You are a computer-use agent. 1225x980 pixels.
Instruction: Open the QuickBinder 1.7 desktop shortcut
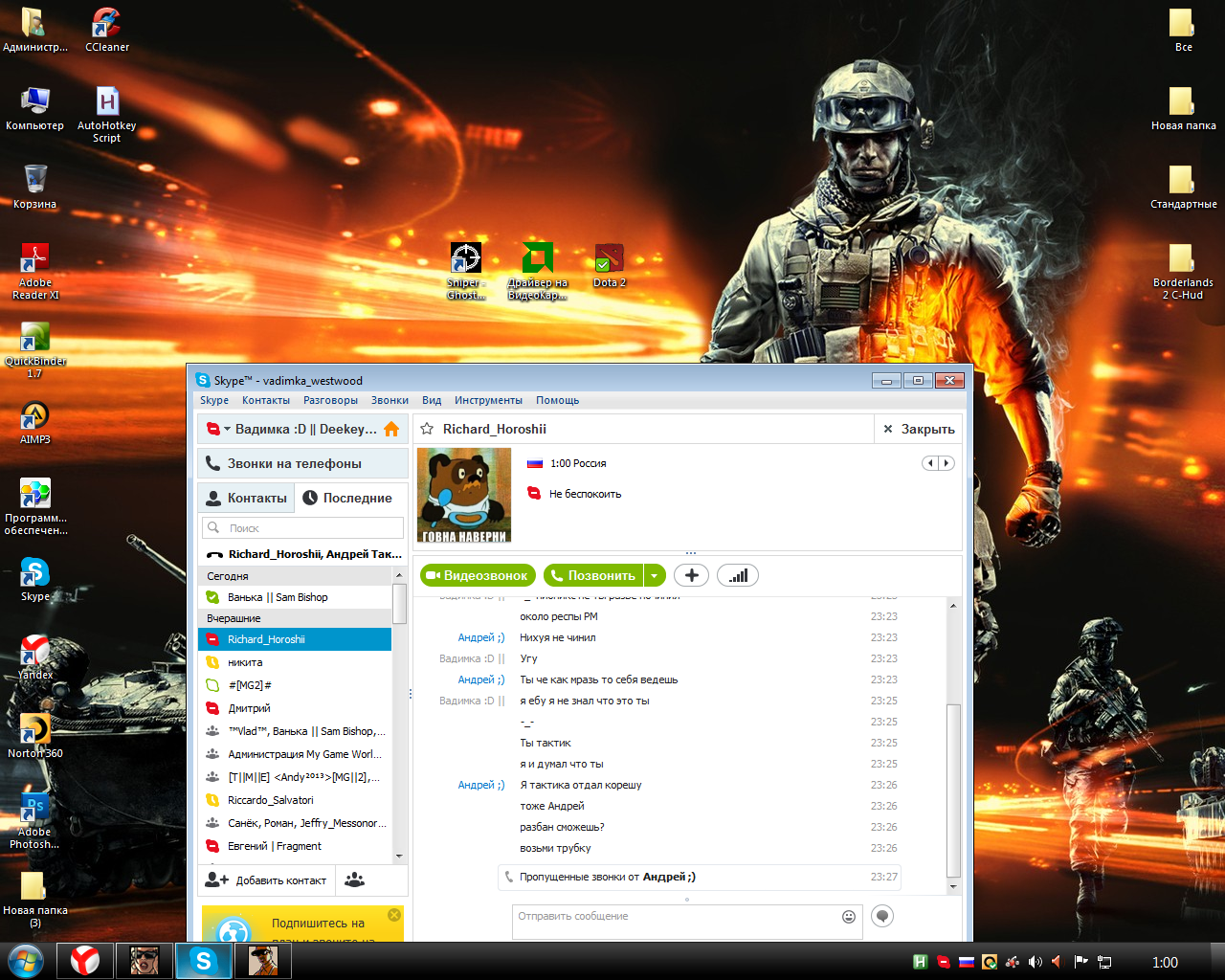[35, 349]
